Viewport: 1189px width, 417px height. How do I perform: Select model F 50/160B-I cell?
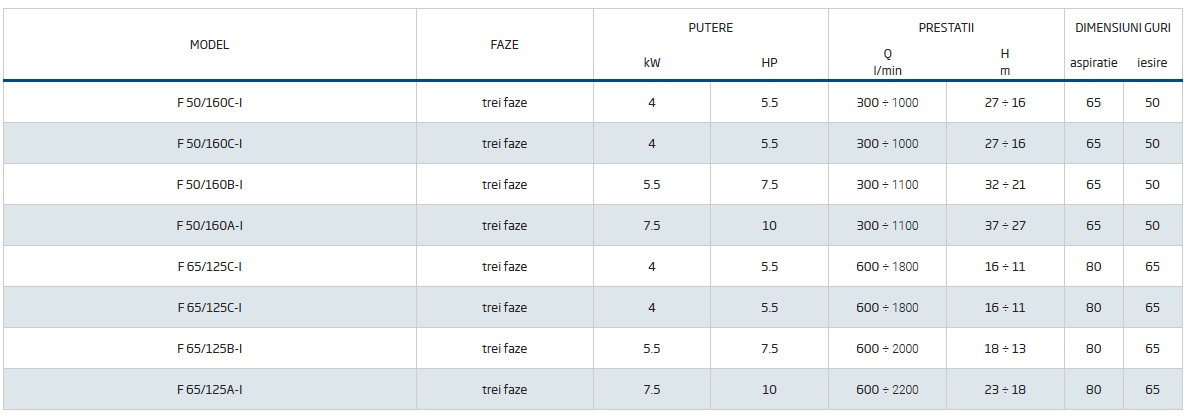[x=209, y=185]
